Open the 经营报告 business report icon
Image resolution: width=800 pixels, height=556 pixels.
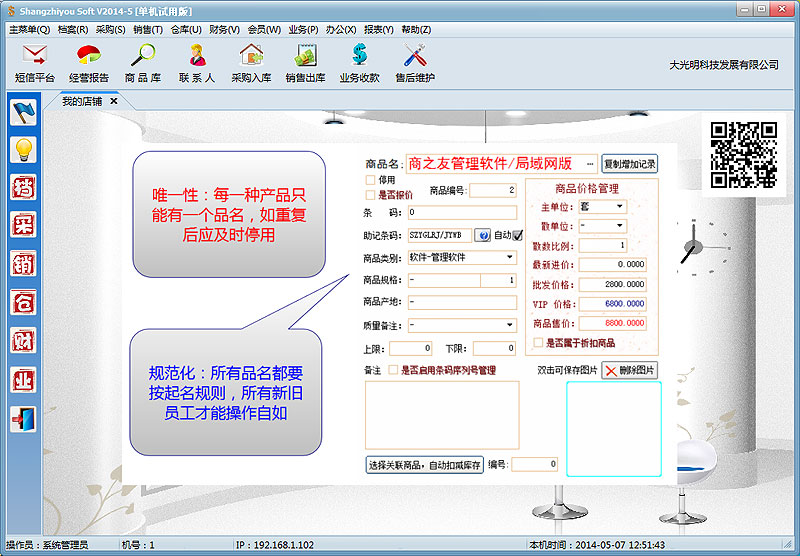tap(89, 63)
